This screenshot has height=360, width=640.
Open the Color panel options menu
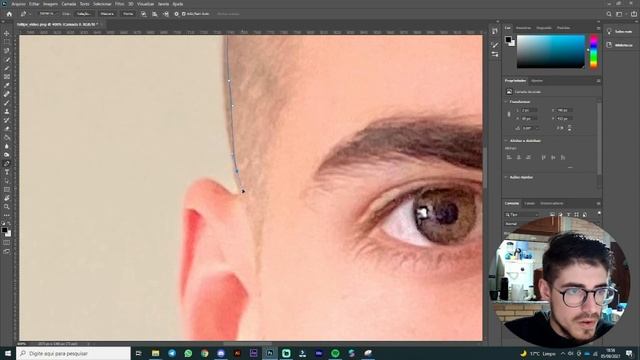[598, 28]
